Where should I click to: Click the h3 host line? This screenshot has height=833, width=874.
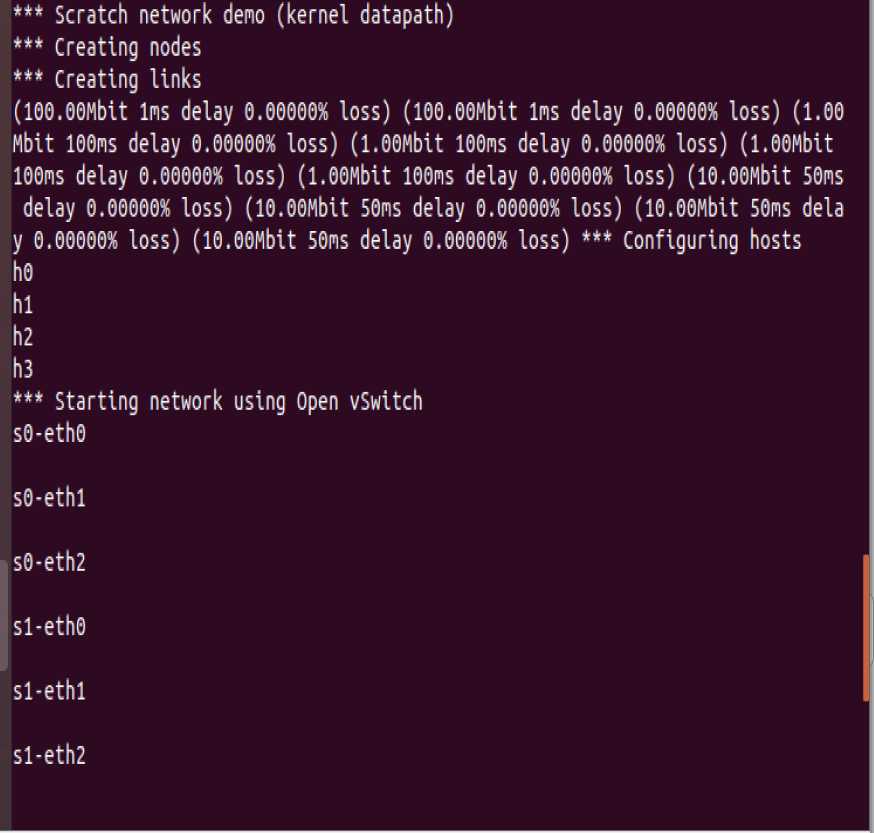click(23, 369)
